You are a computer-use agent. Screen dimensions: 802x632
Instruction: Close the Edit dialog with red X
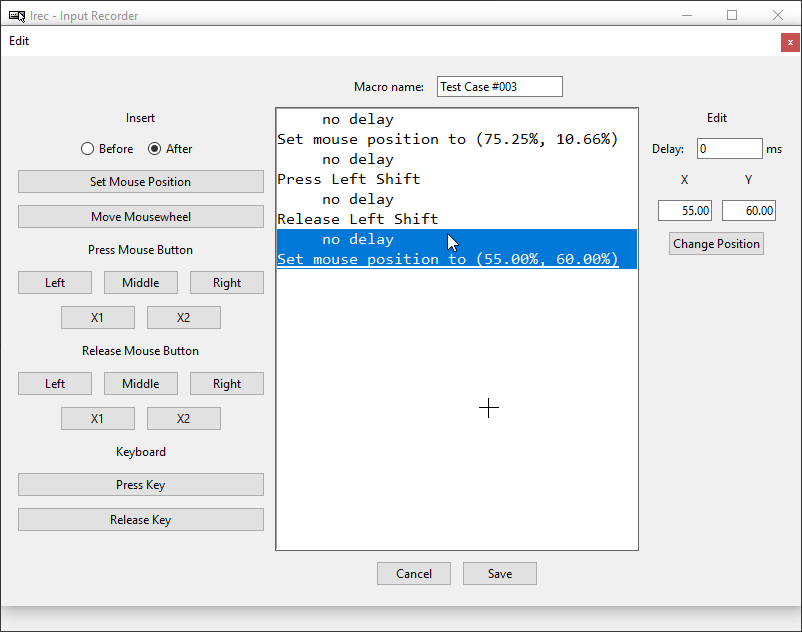coord(790,42)
